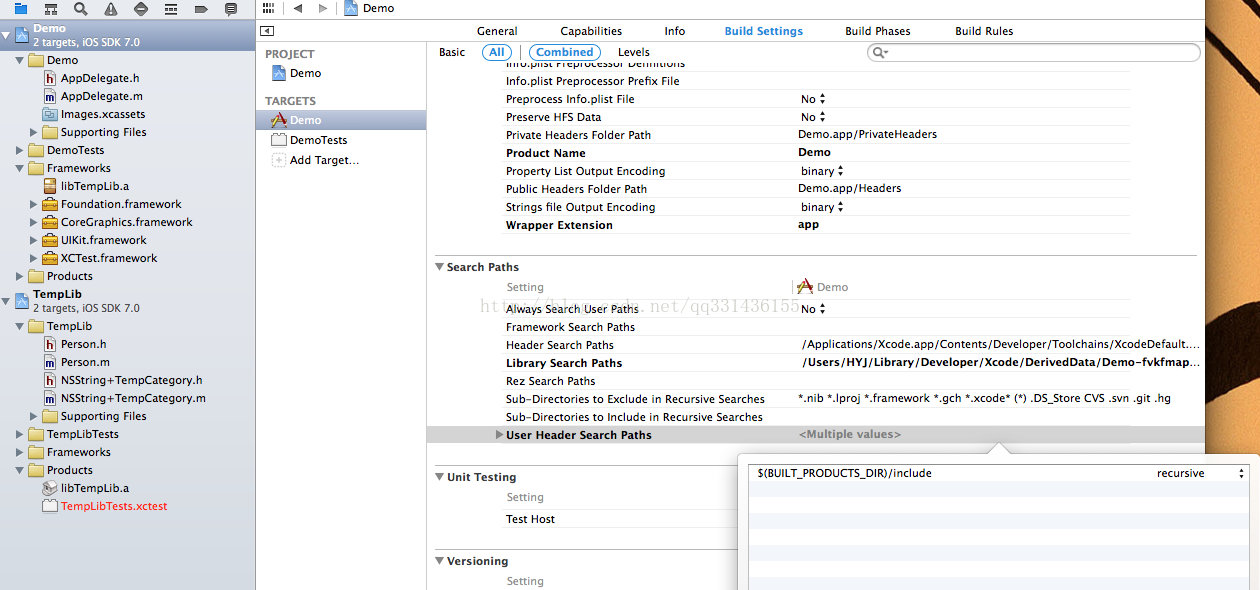The height and width of the screenshot is (590, 1260).
Task: Collapse the Versioning section
Action: pos(439,561)
